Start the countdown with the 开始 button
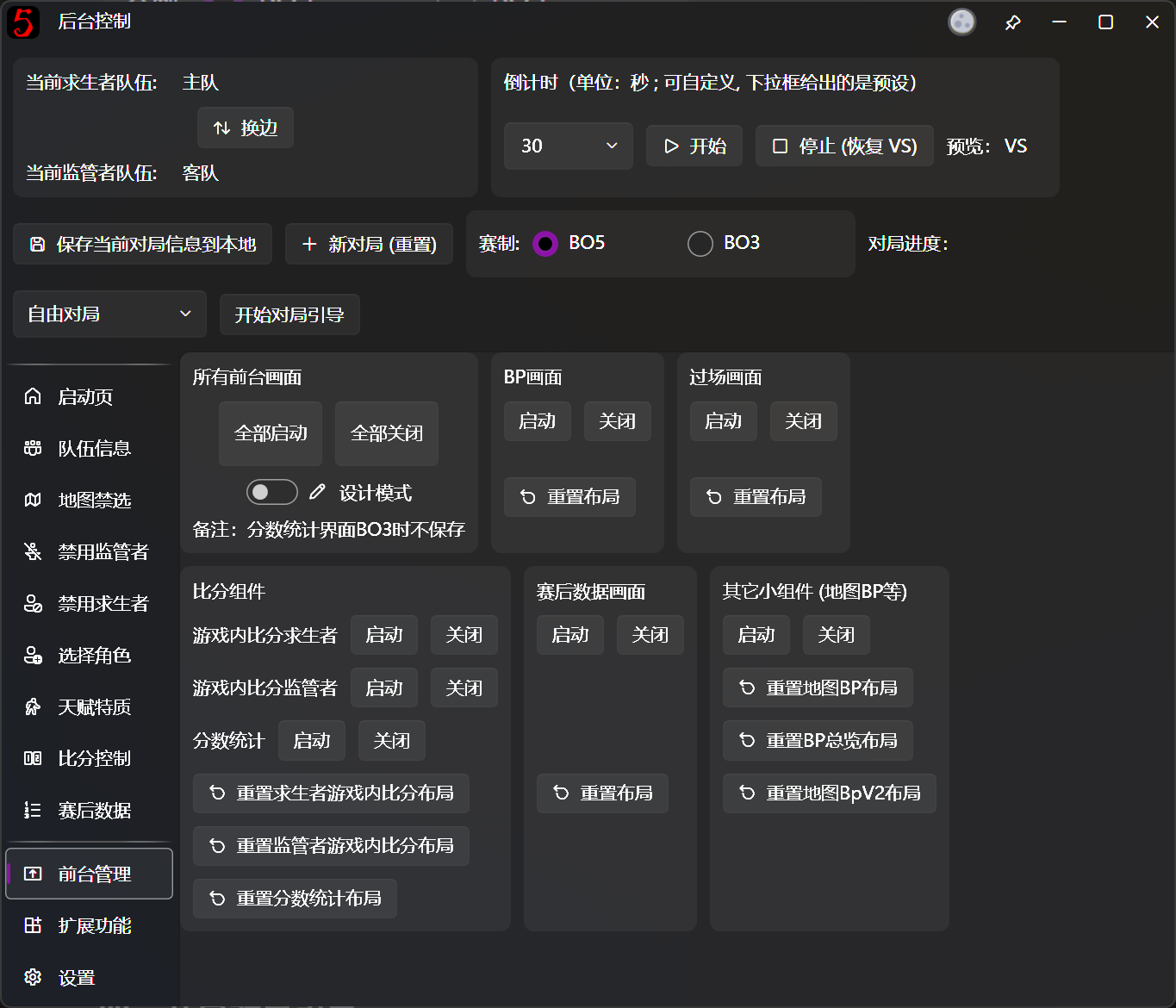1176x1008 pixels. pyautogui.click(x=694, y=146)
